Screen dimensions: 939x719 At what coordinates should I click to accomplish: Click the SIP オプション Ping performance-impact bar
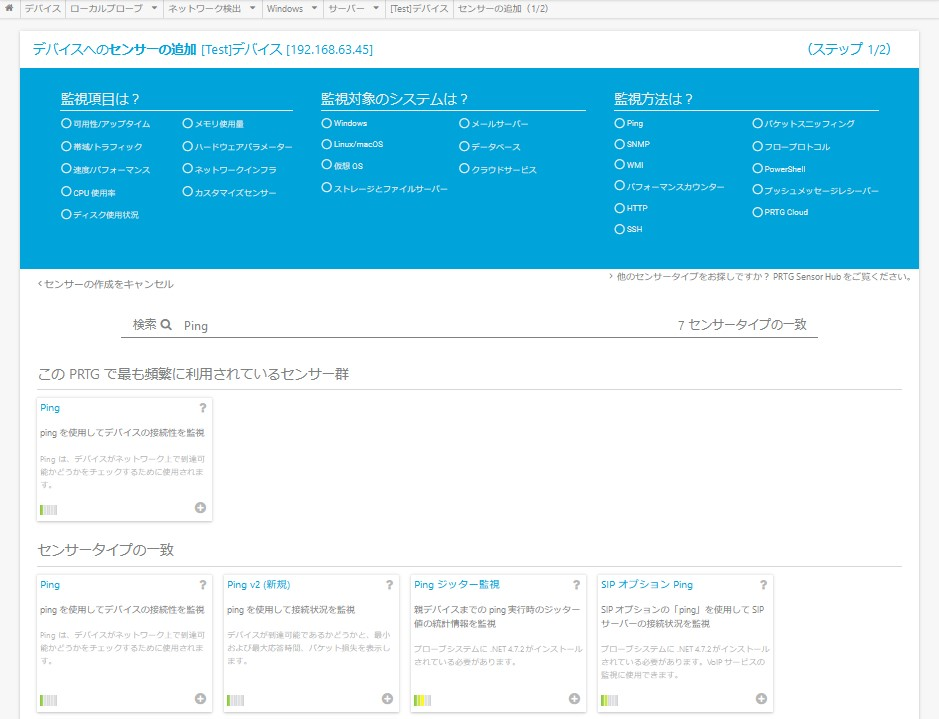[609, 700]
